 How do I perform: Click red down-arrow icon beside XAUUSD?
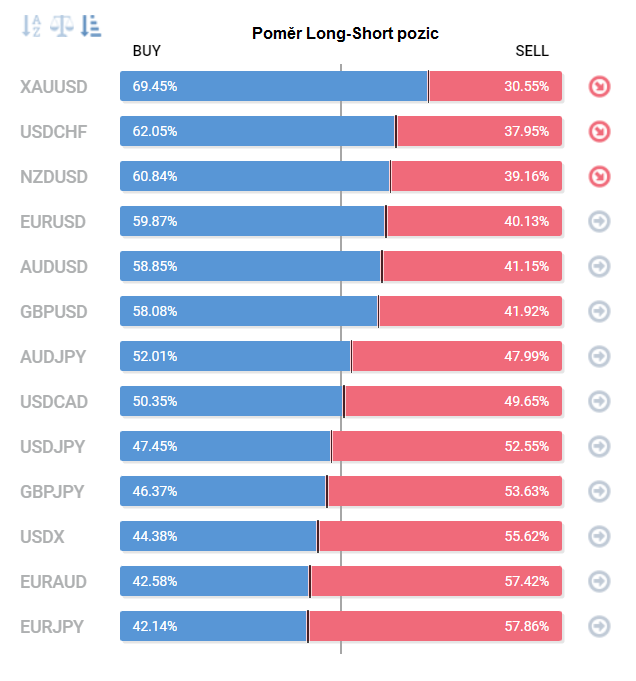point(599,86)
